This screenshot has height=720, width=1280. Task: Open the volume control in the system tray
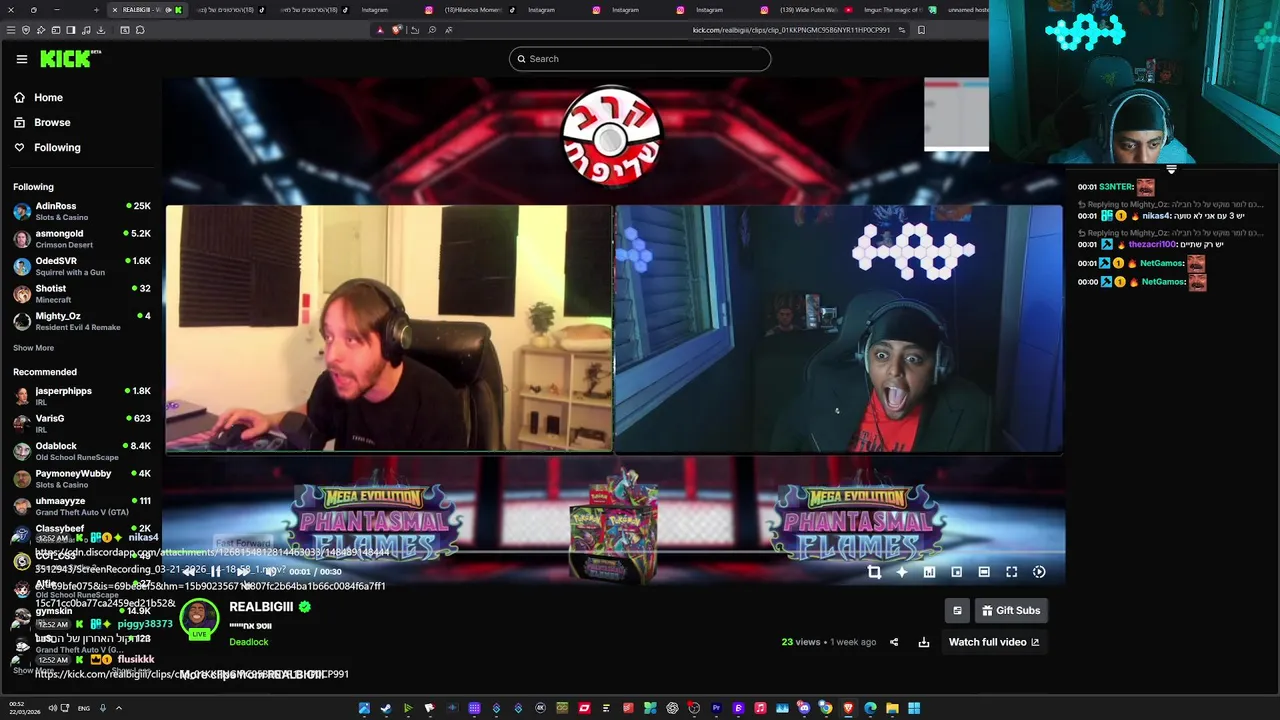pyautogui.click(x=52, y=708)
